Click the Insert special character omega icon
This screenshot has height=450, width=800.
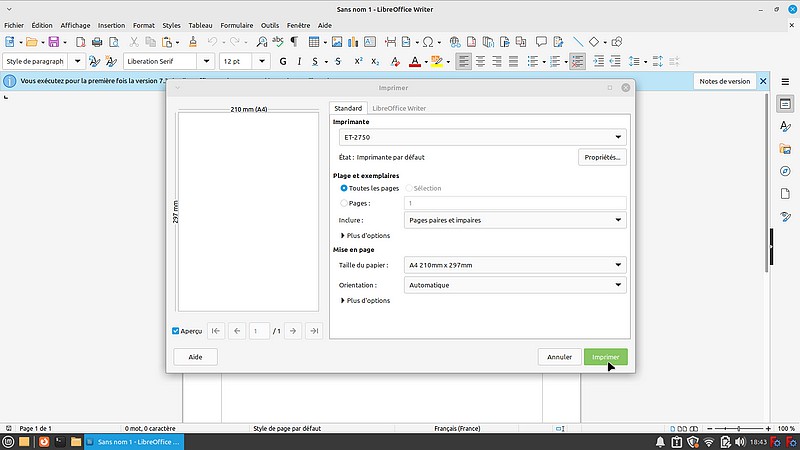pos(428,42)
